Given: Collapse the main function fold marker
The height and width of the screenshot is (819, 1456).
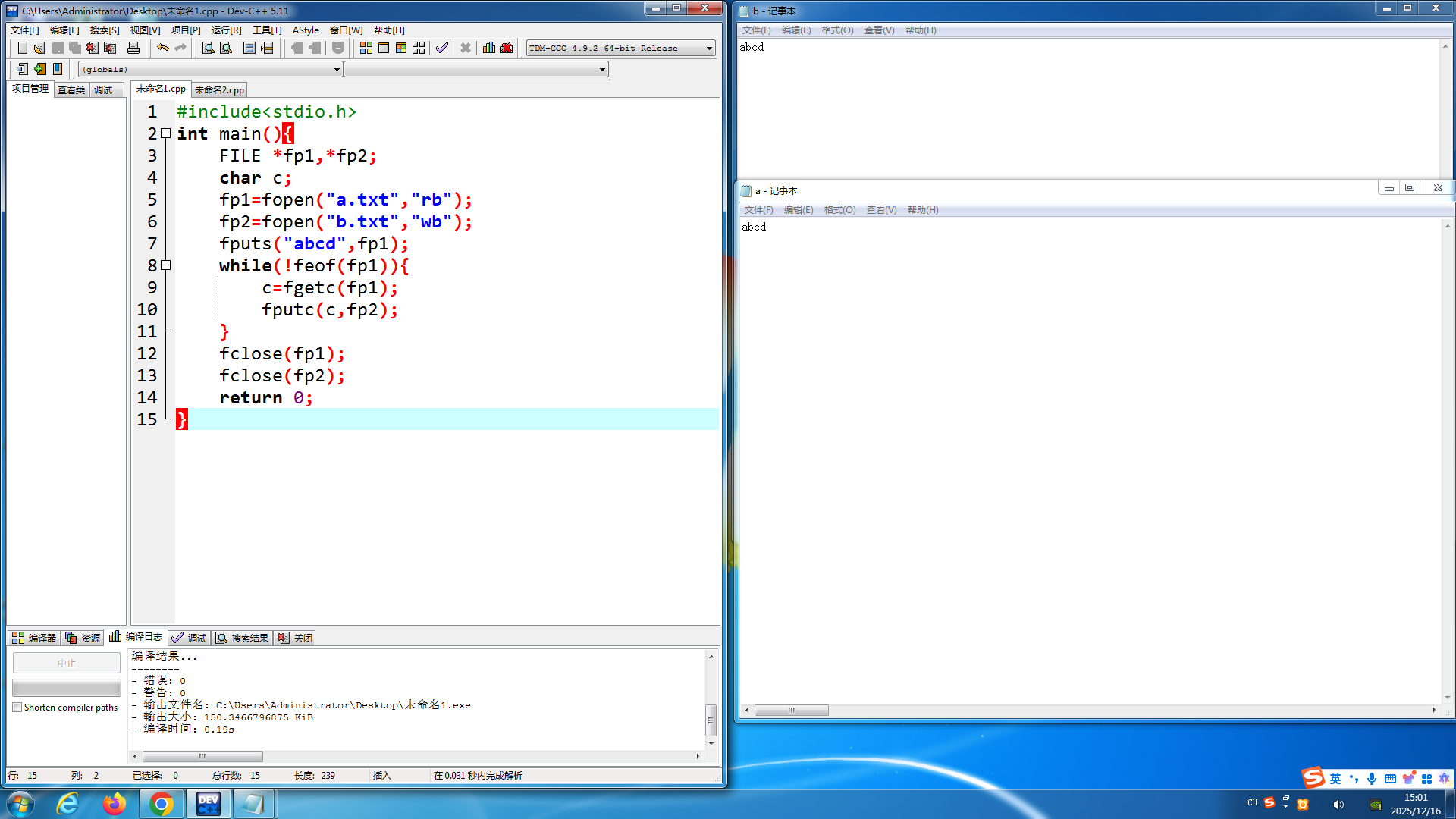Looking at the screenshot, I should (166, 133).
